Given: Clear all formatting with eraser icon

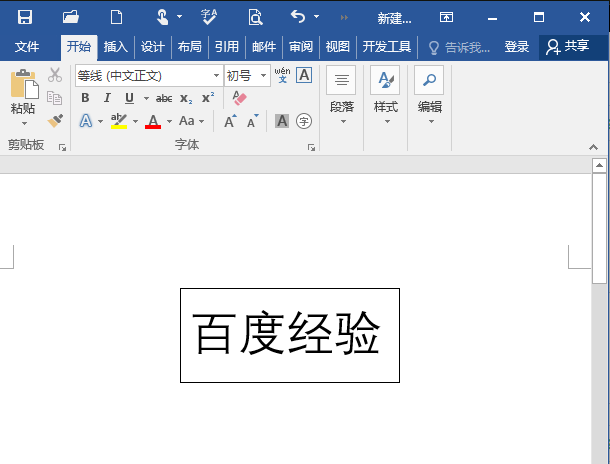Looking at the screenshot, I should [239, 98].
